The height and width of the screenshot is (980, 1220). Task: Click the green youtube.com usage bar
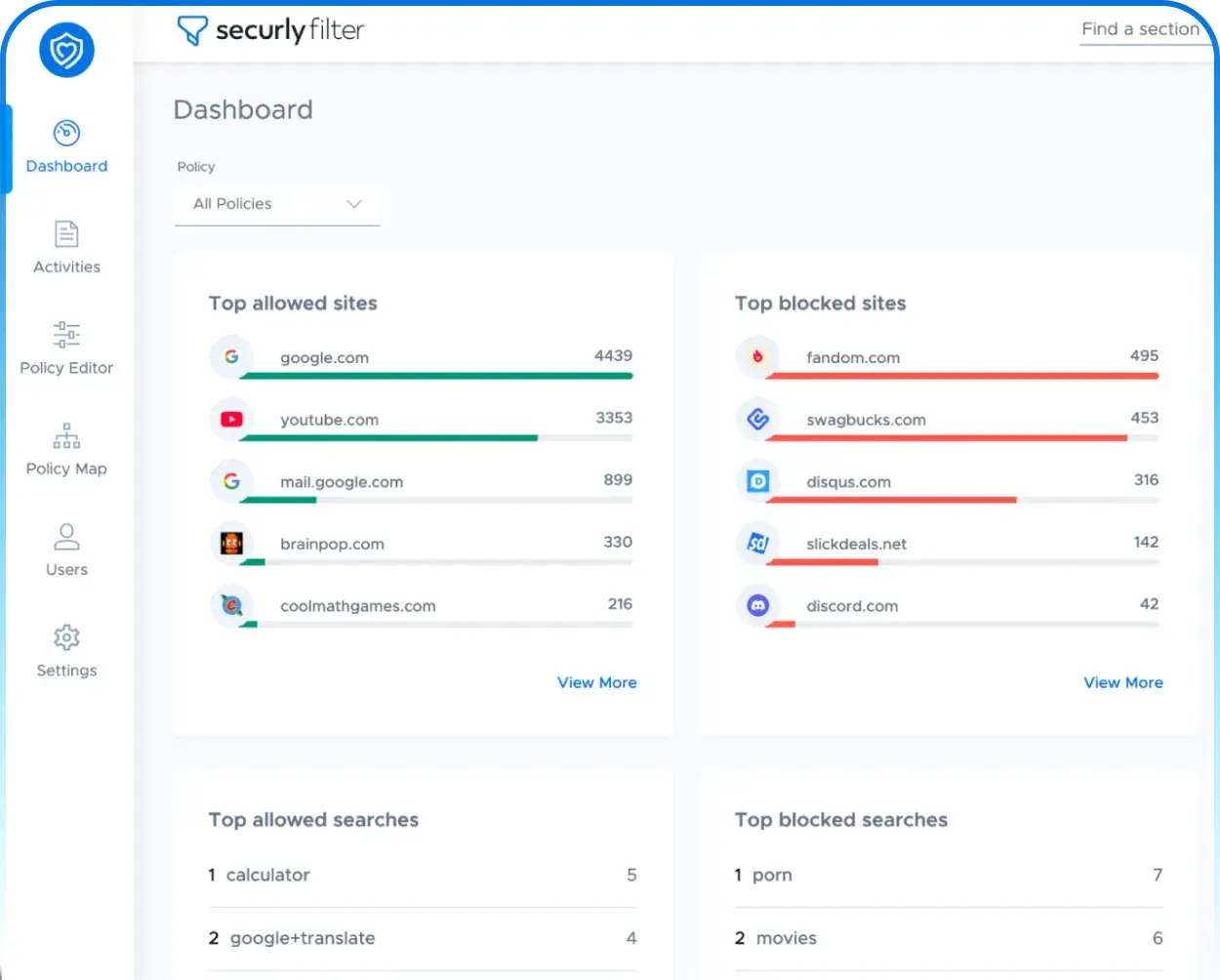pos(388,438)
